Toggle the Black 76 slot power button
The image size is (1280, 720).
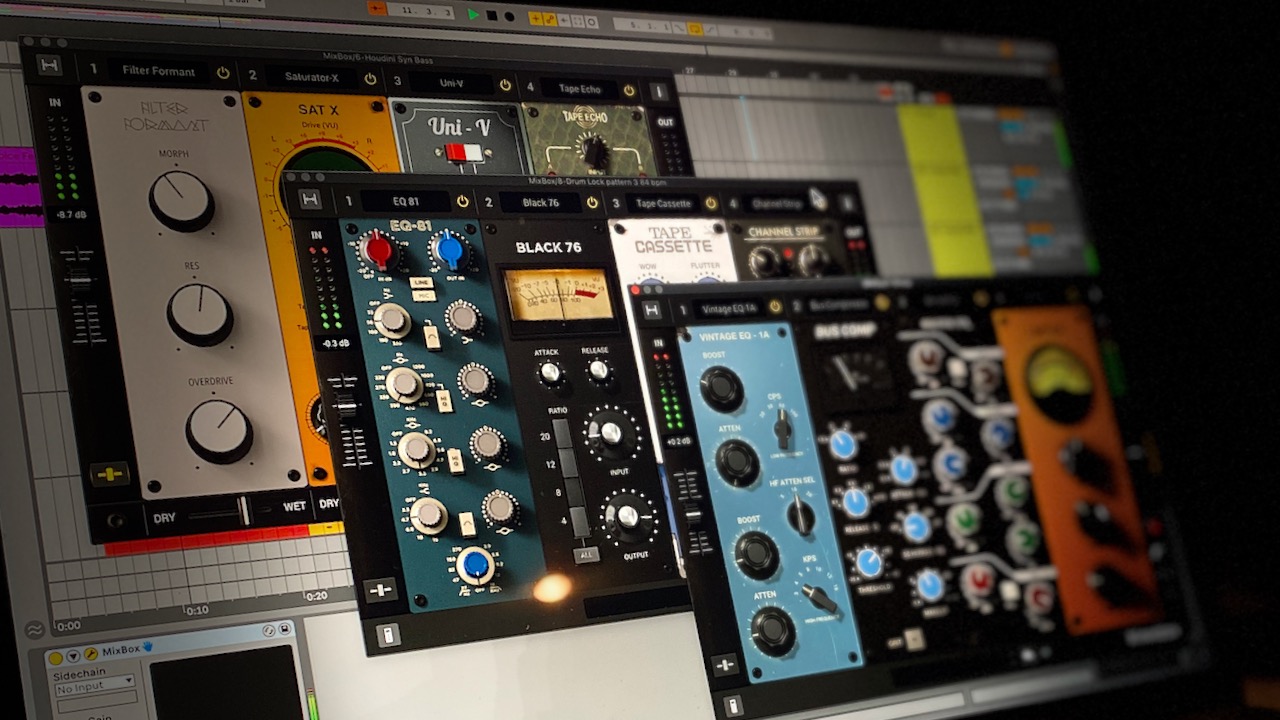(x=592, y=202)
